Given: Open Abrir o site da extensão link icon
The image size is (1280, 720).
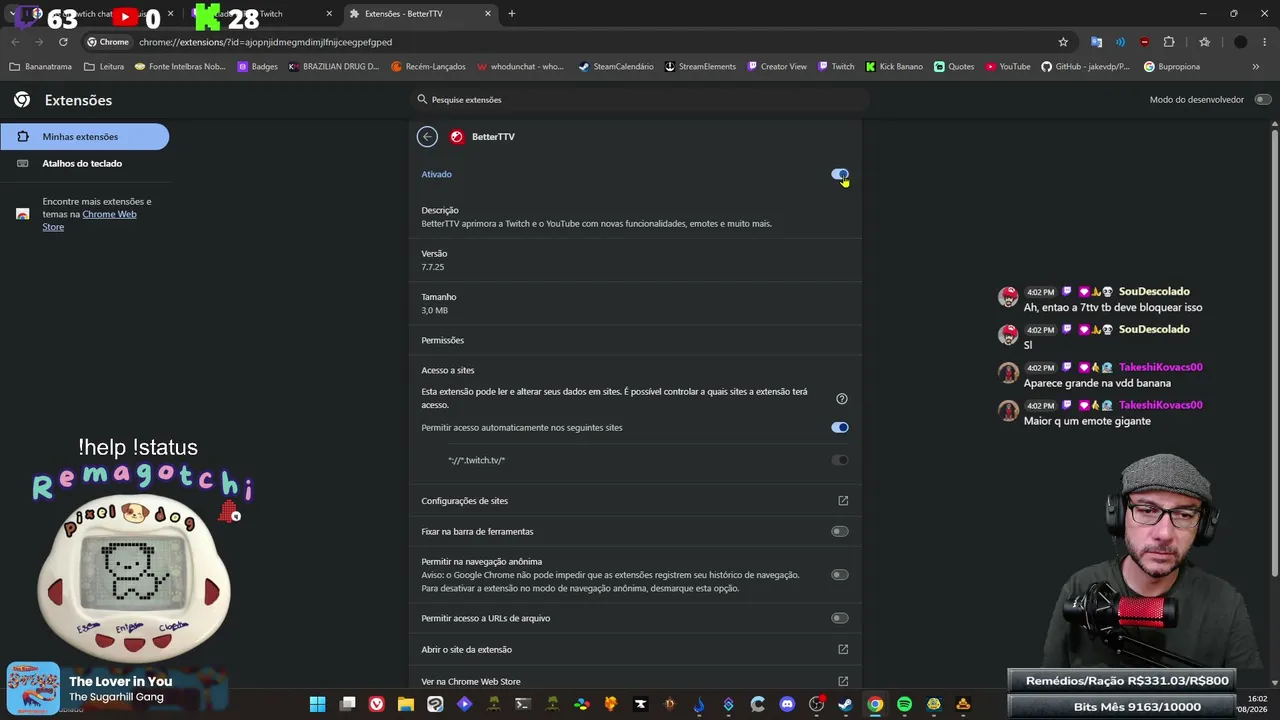Looking at the screenshot, I should point(843,649).
